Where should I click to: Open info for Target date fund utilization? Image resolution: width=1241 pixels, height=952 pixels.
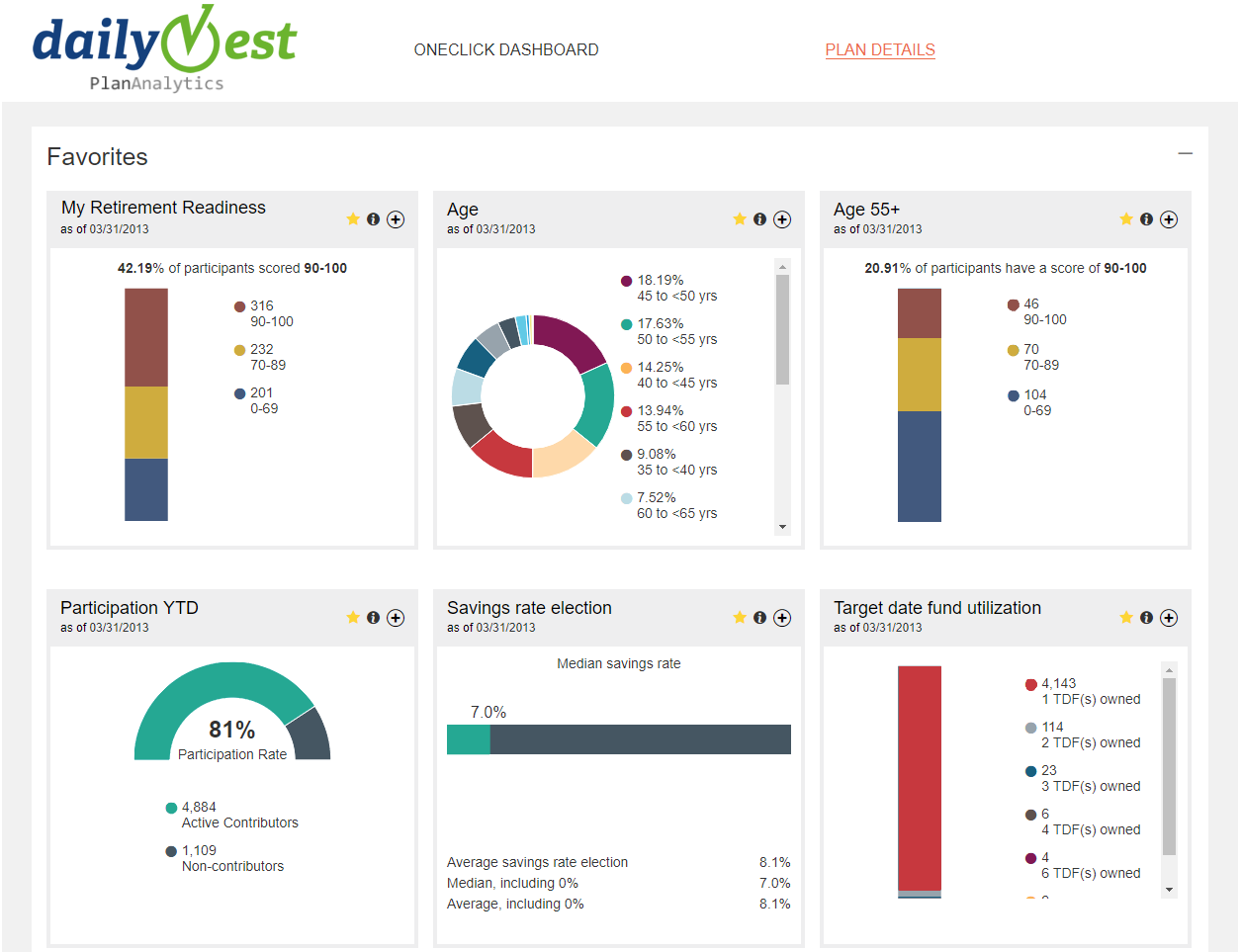click(1147, 617)
